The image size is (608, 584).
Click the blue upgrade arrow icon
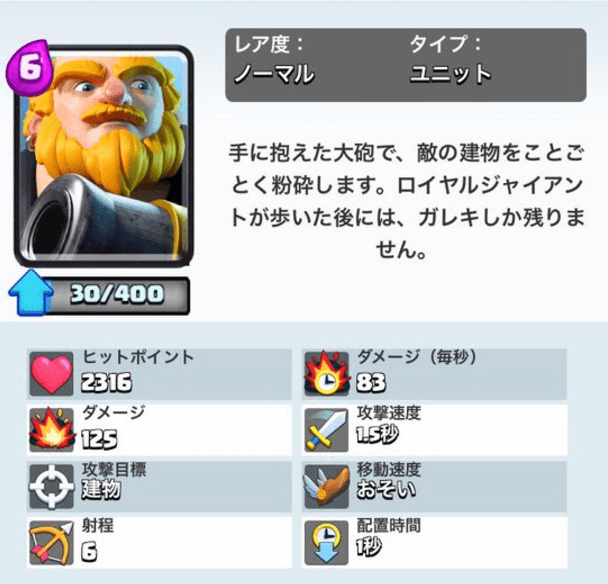coord(31,293)
